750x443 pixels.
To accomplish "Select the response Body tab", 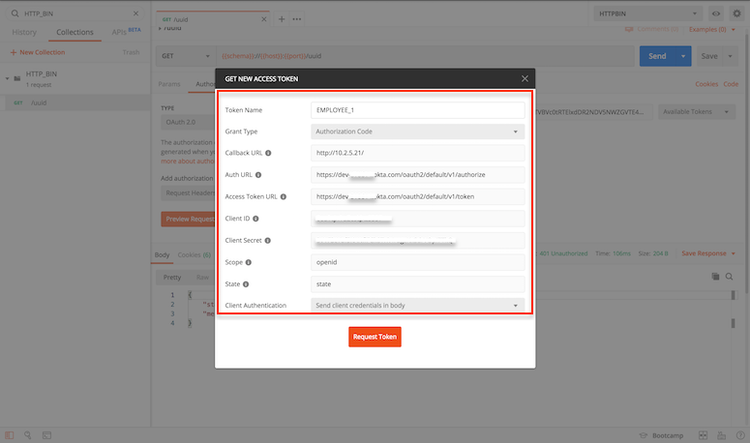I will coord(162,255).
